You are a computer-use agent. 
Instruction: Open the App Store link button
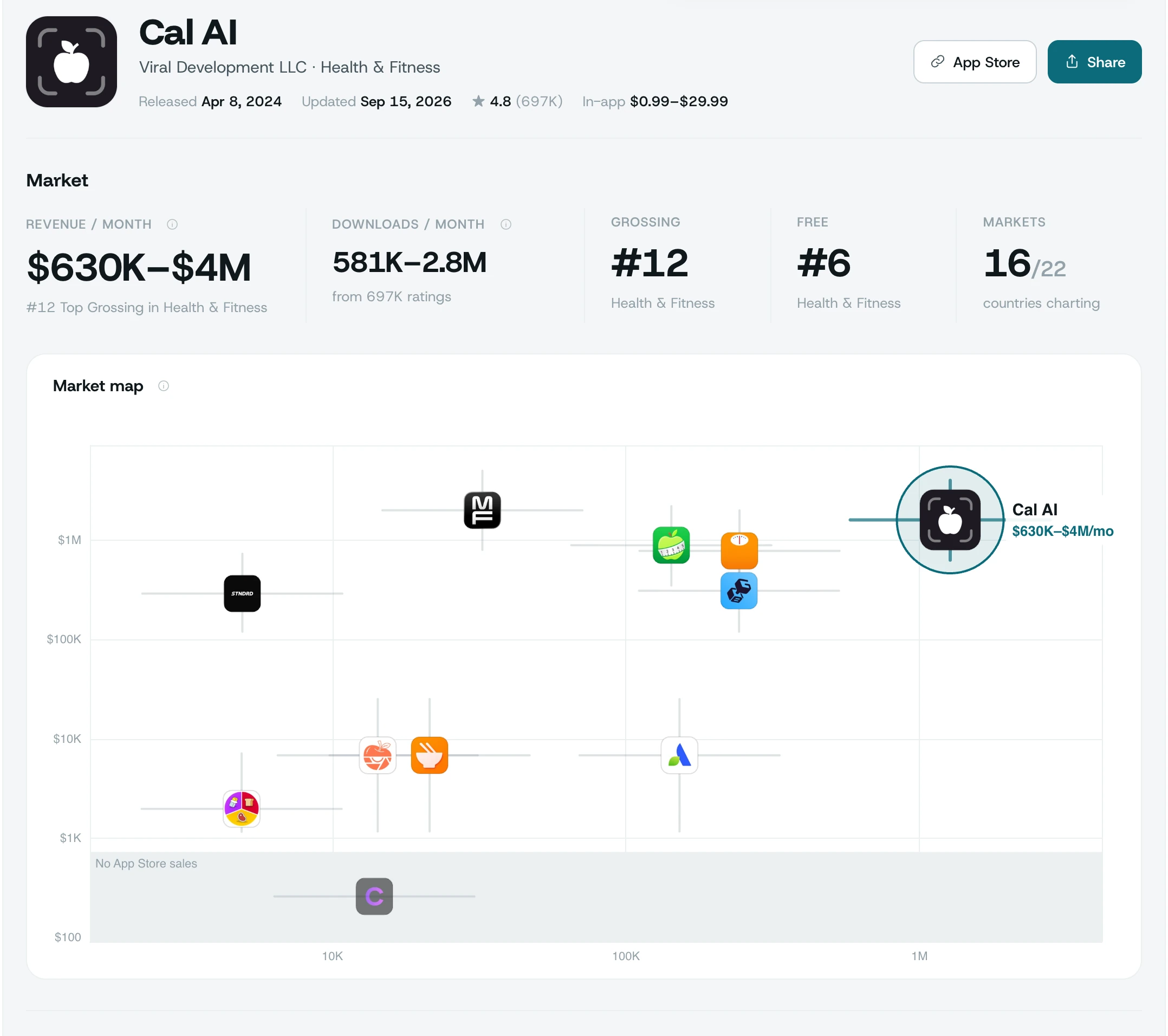(x=974, y=62)
